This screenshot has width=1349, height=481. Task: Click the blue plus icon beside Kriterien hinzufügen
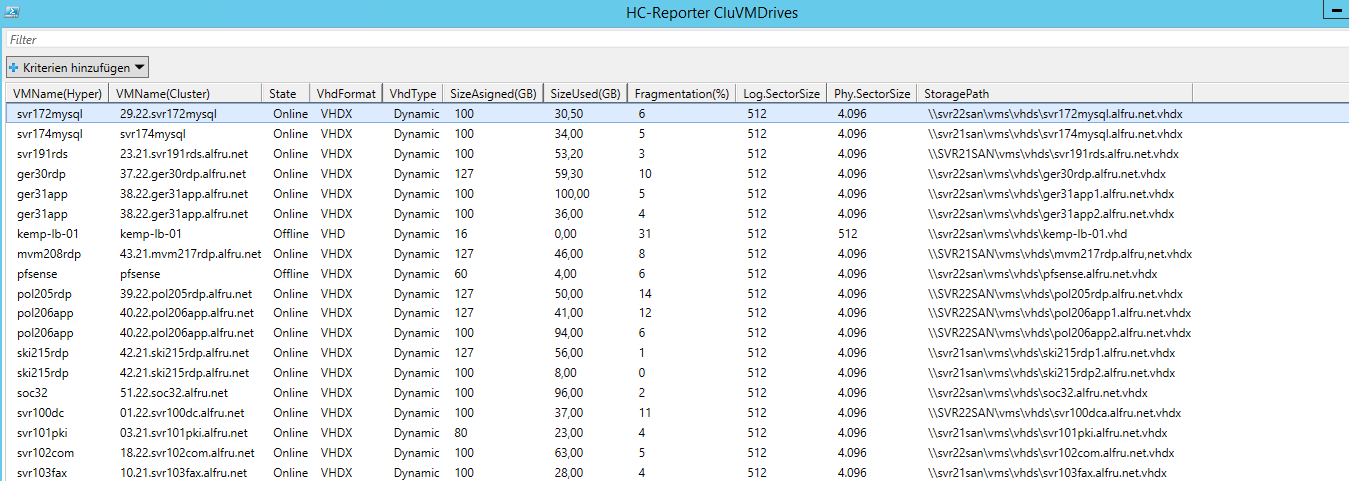(x=14, y=68)
